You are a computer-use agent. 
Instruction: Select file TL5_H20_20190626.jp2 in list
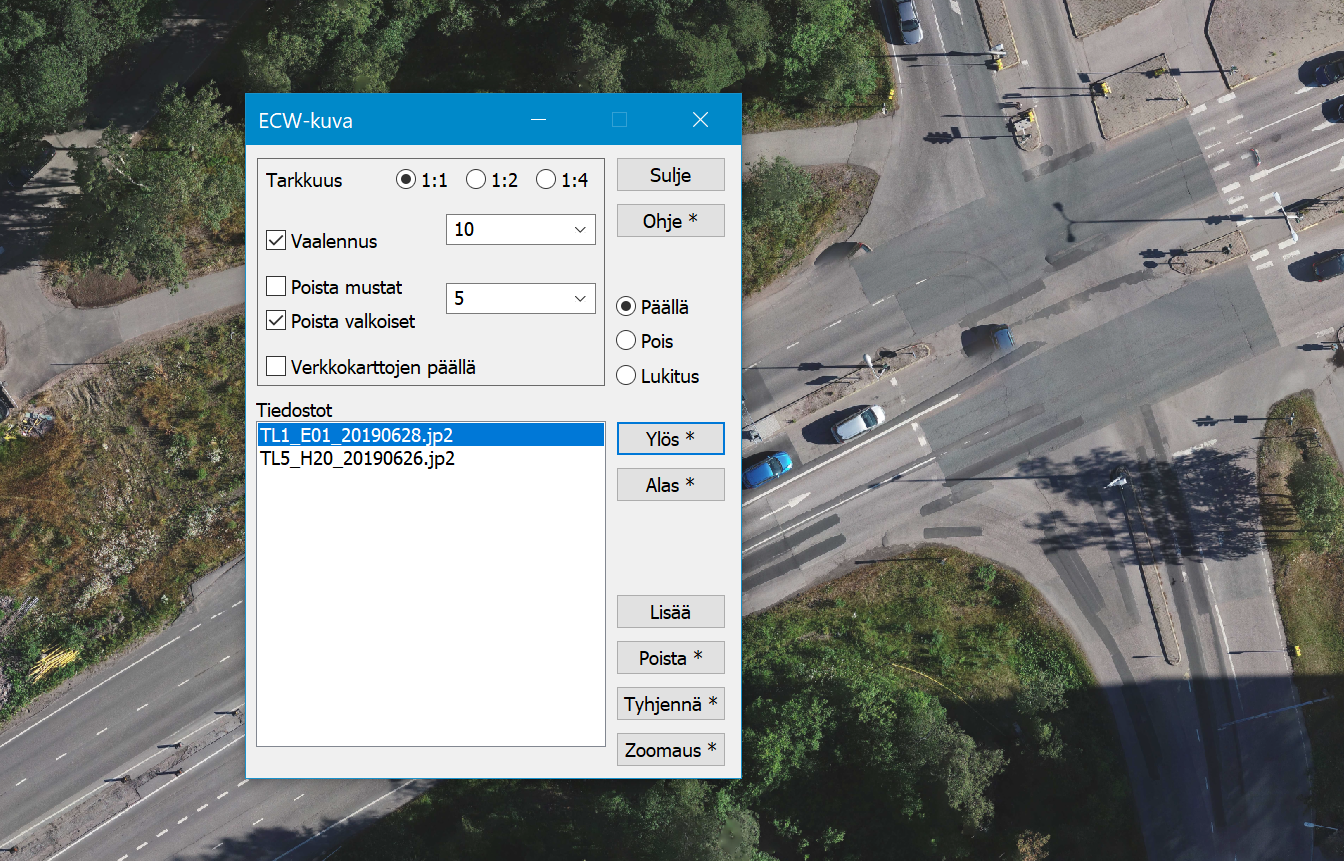(357, 460)
